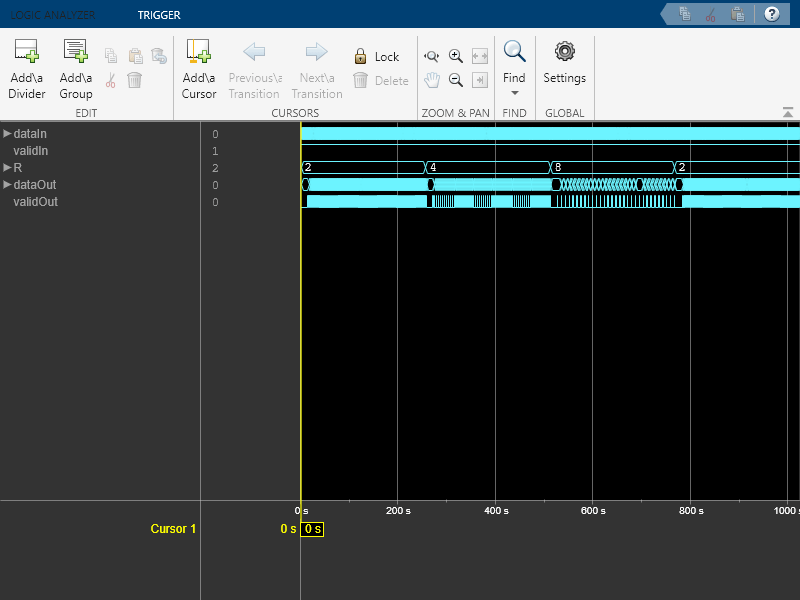The height and width of the screenshot is (600, 800).
Task: Select the pan hand tool
Action: click(432, 81)
